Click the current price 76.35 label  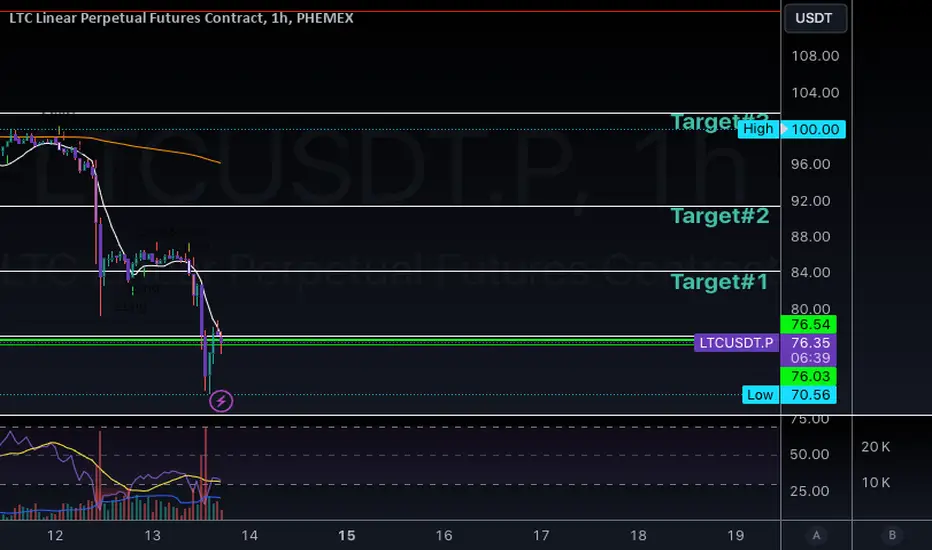(808, 342)
